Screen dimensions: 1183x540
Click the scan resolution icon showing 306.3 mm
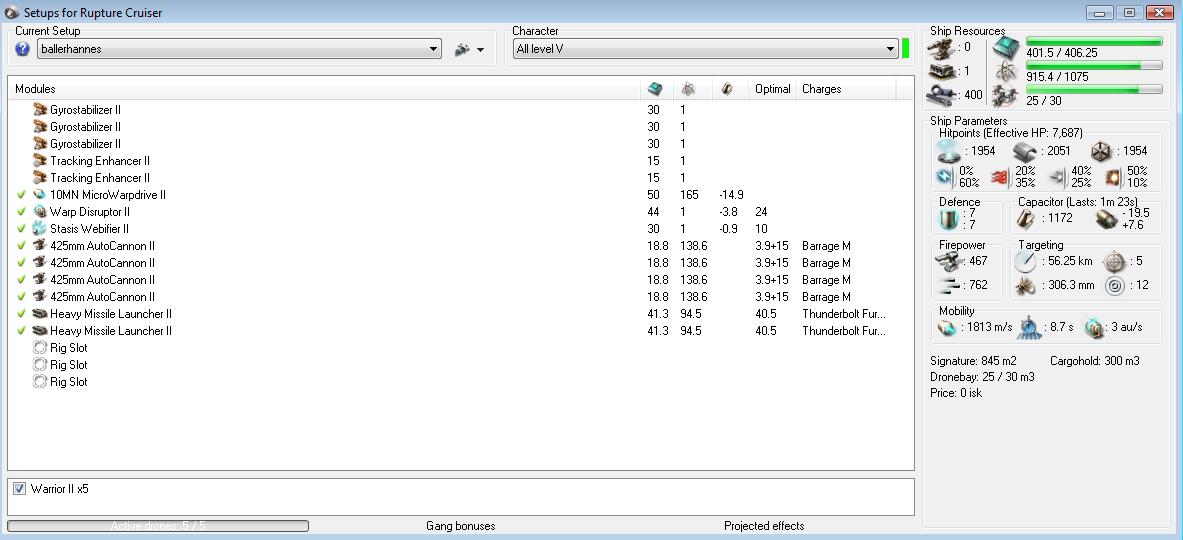tap(1025, 286)
